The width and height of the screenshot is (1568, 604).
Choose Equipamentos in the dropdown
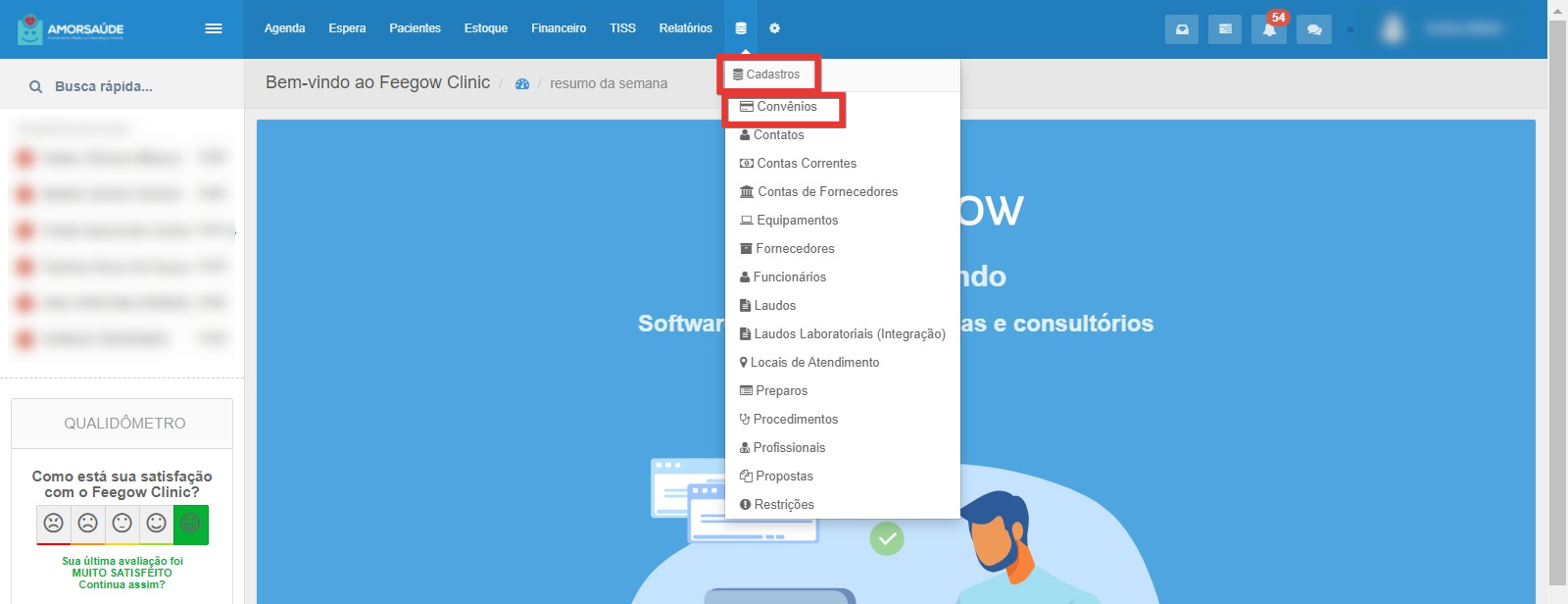pyautogui.click(x=843, y=221)
